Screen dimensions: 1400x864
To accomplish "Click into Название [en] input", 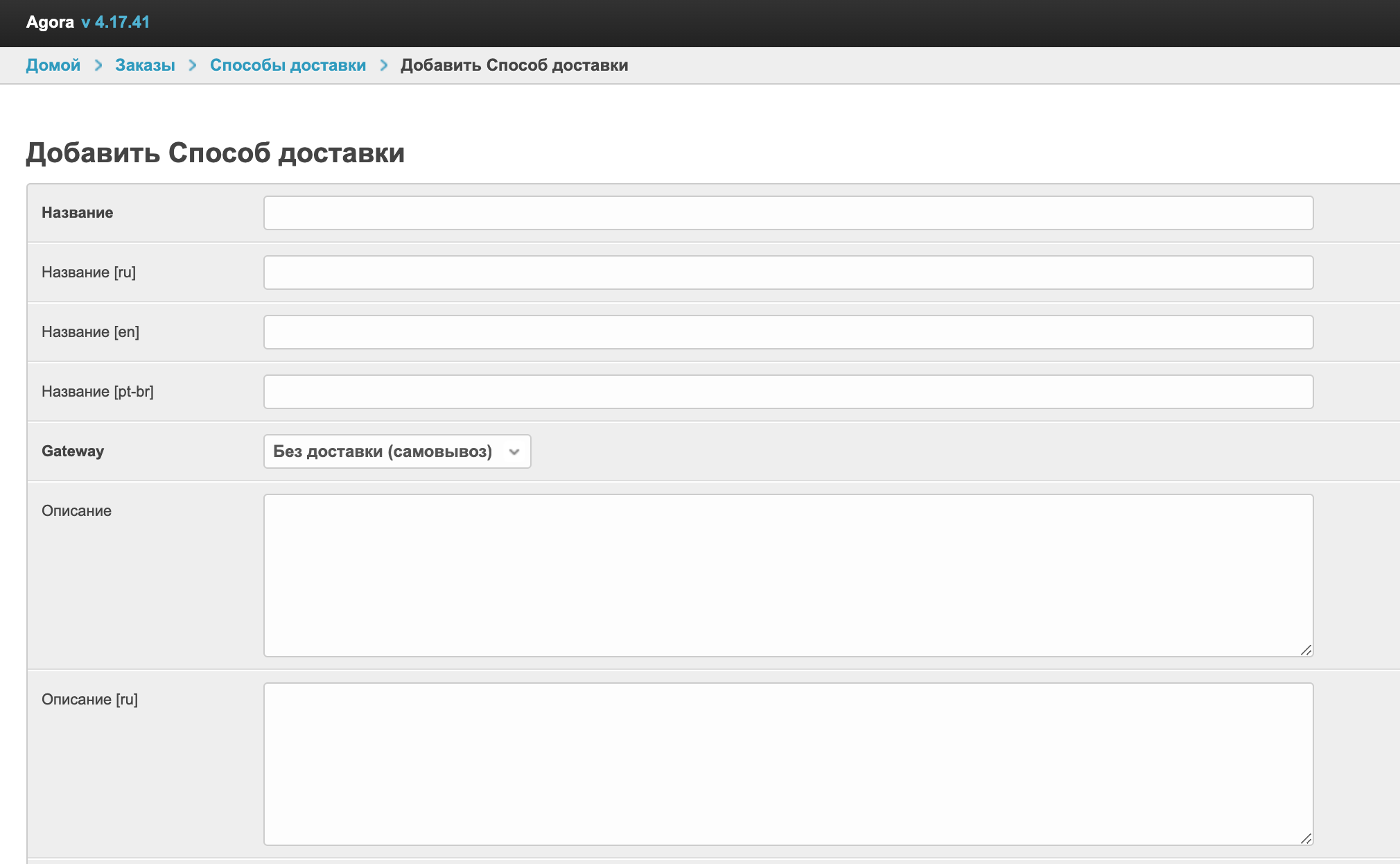I will click(788, 332).
